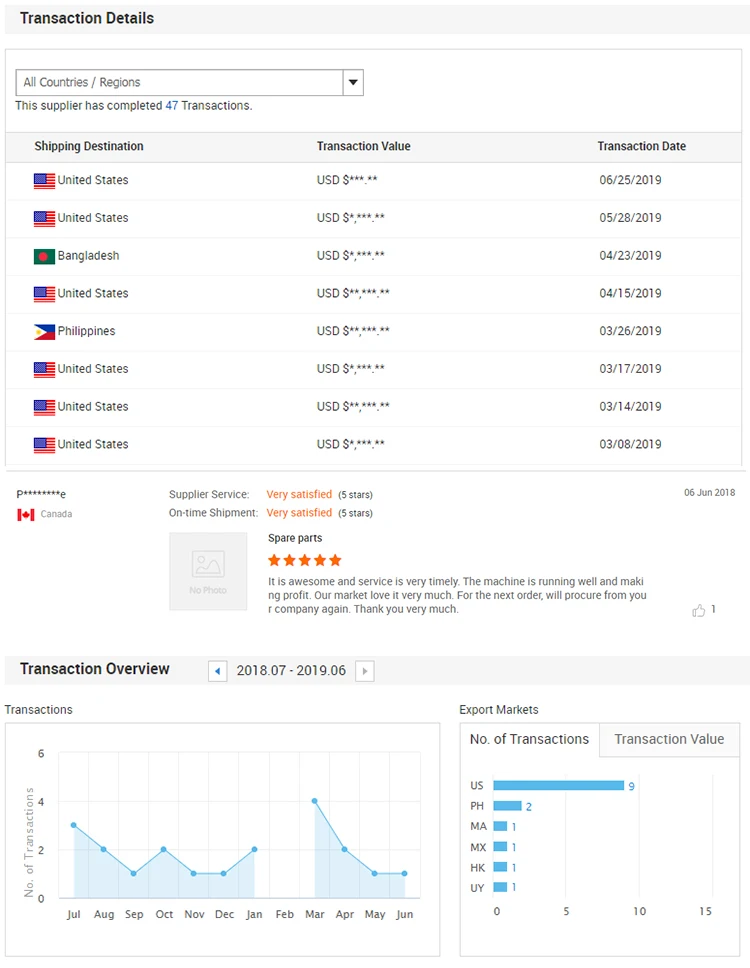750x968 pixels.
Task: Open the All Countries / Regions dropdown
Action: pos(180,83)
